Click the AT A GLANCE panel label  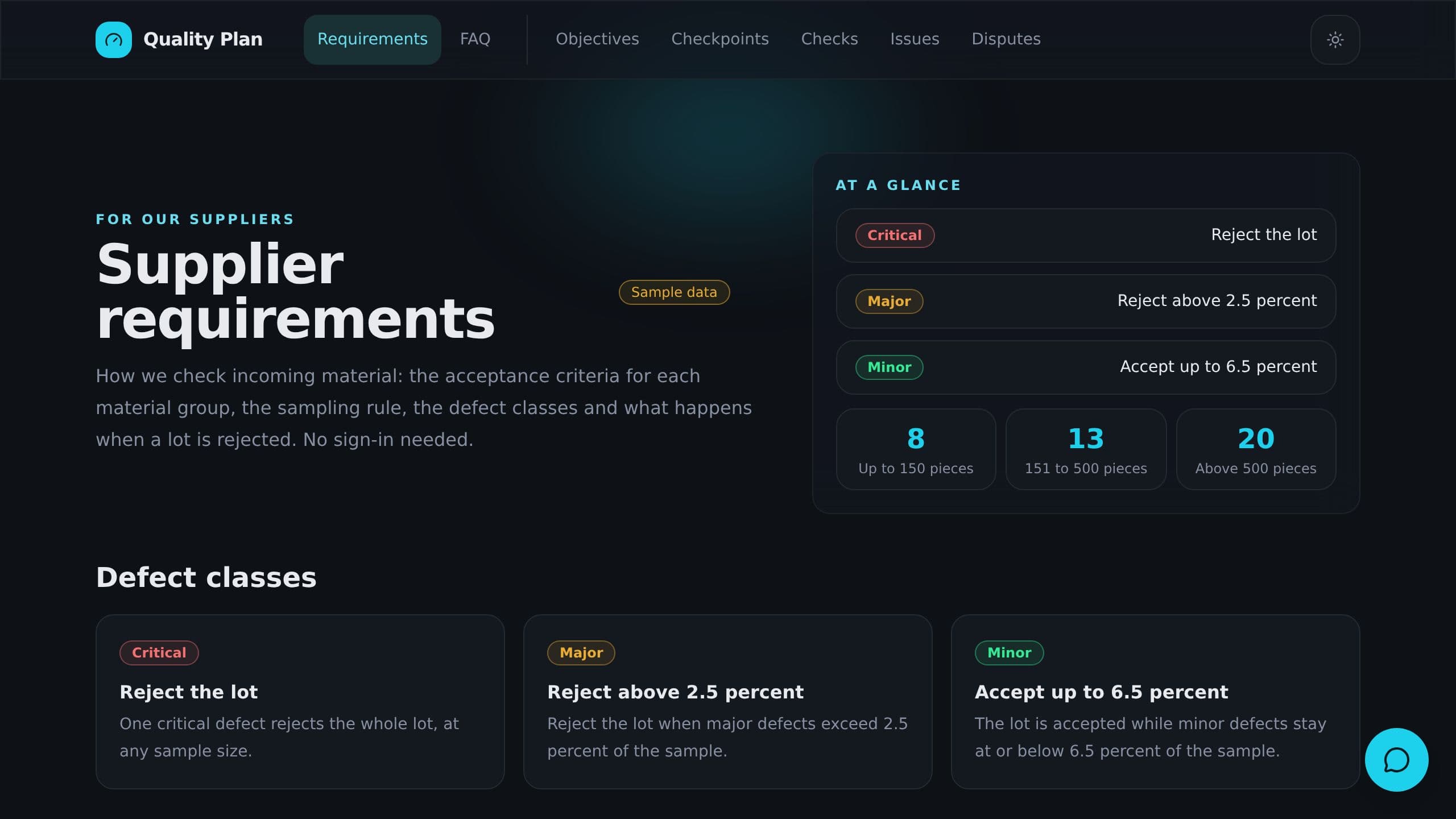click(x=898, y=185)
